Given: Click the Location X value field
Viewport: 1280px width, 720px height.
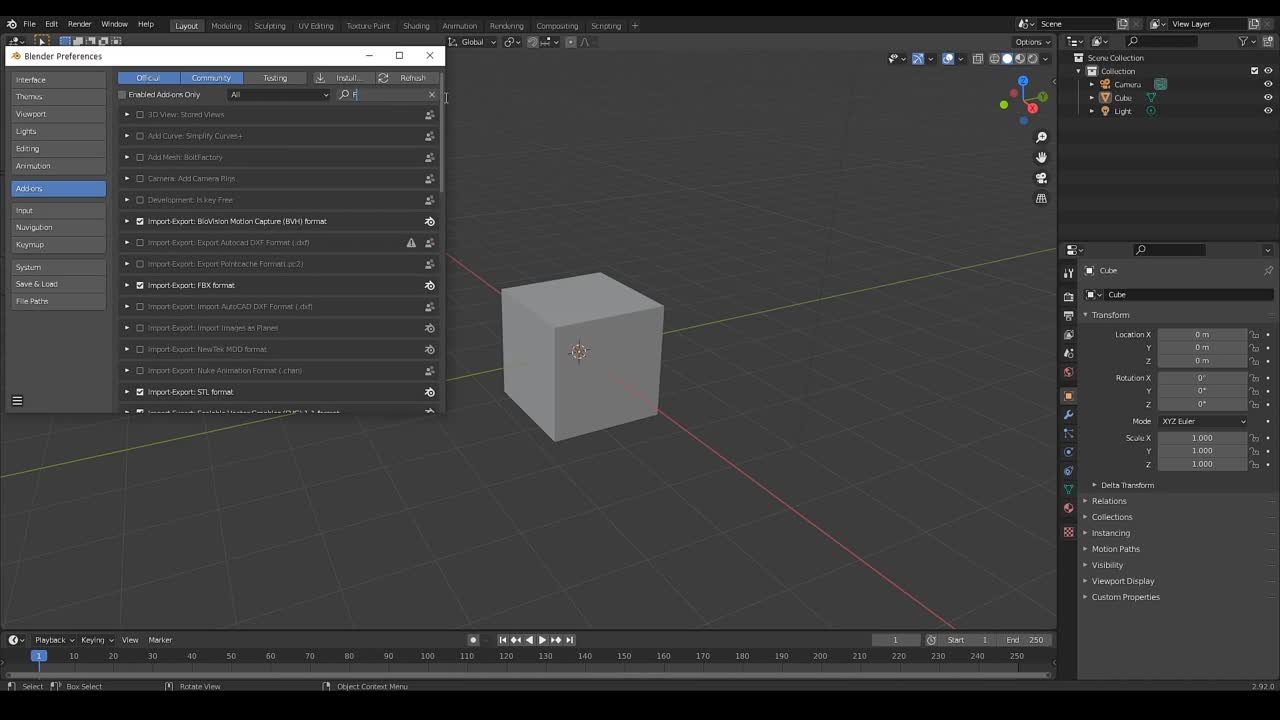Looking at the screenshot, I should 1203,334.
